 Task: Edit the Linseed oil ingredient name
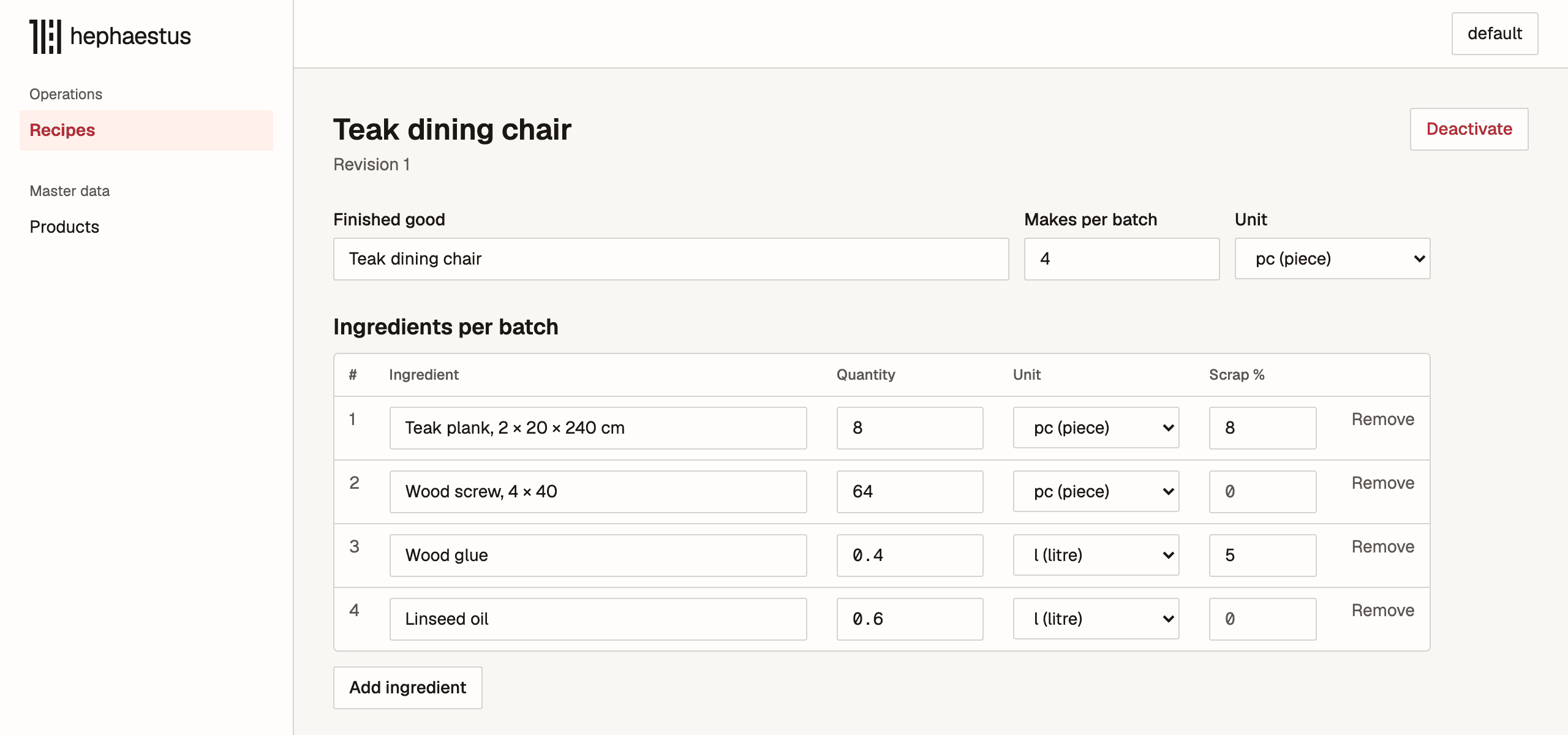click(x=598, y=619)
